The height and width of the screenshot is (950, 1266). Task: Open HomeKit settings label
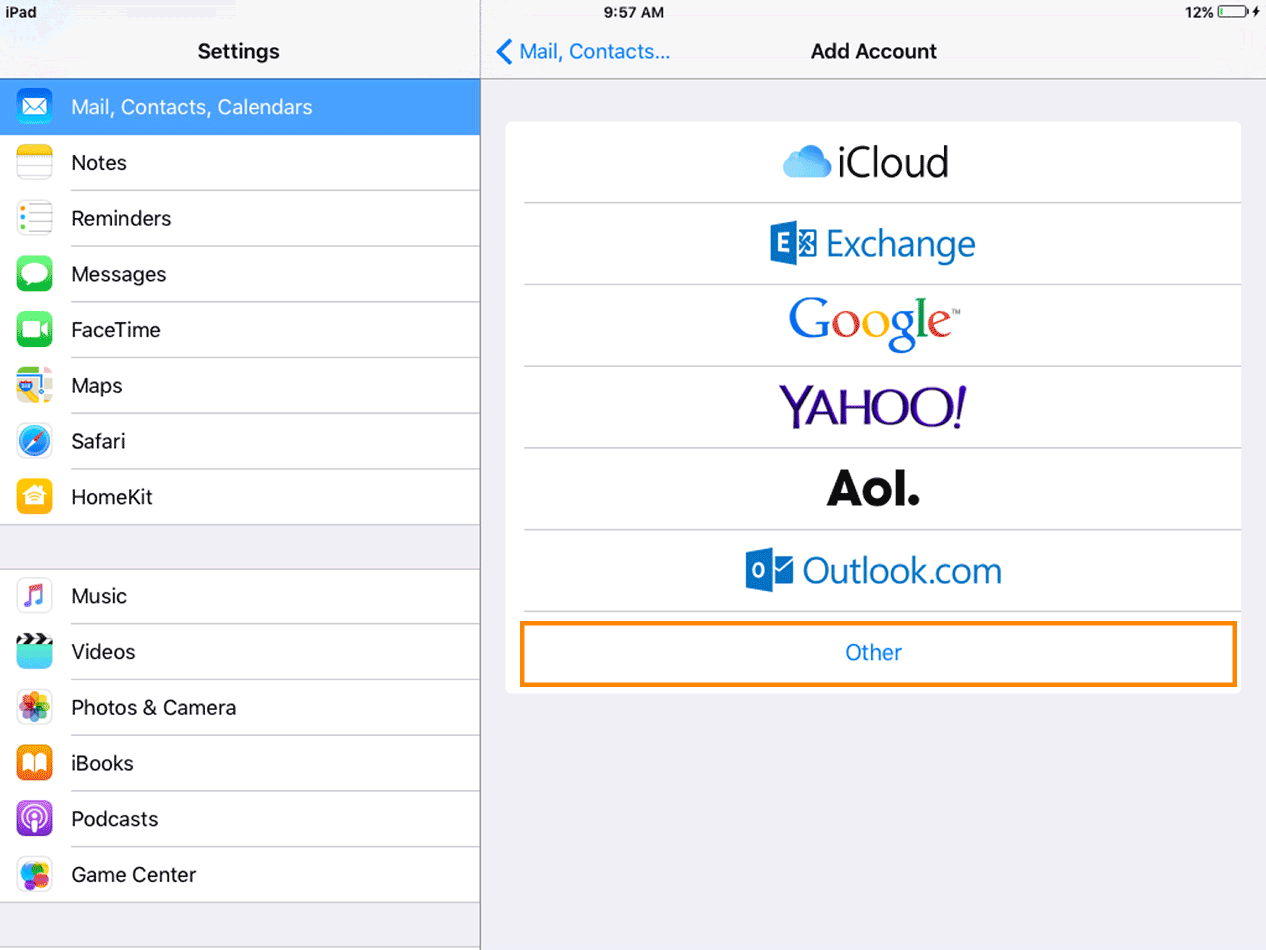[x=112, y=497]
